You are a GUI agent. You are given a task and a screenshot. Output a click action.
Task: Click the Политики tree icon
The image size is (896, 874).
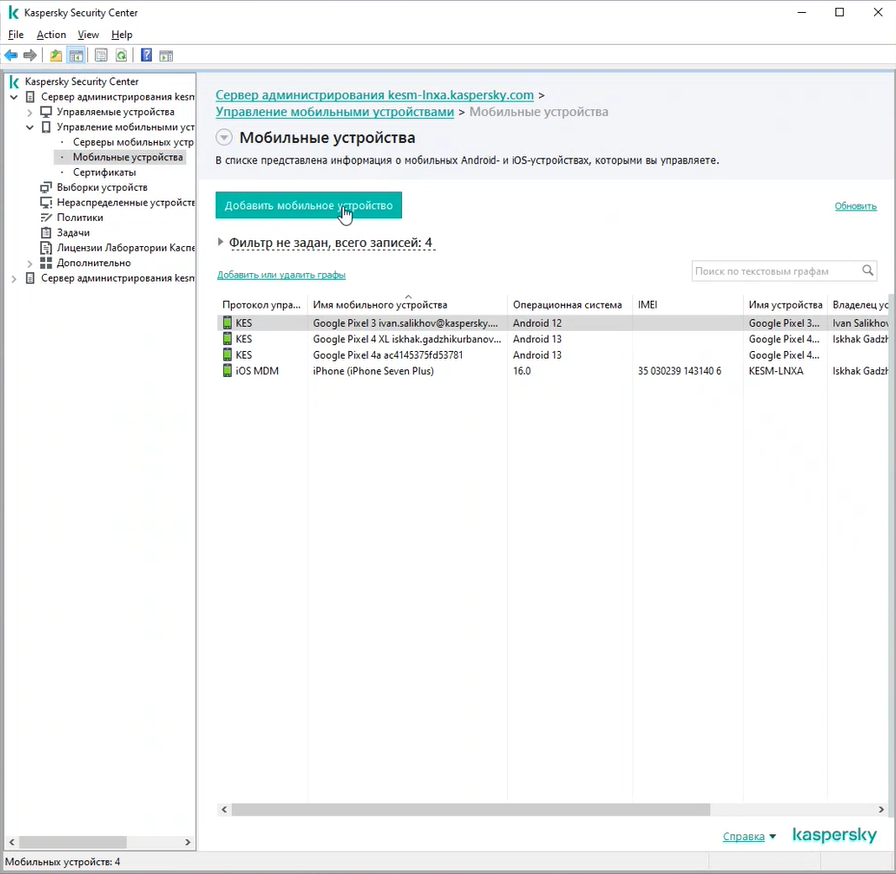click(46, 218)
